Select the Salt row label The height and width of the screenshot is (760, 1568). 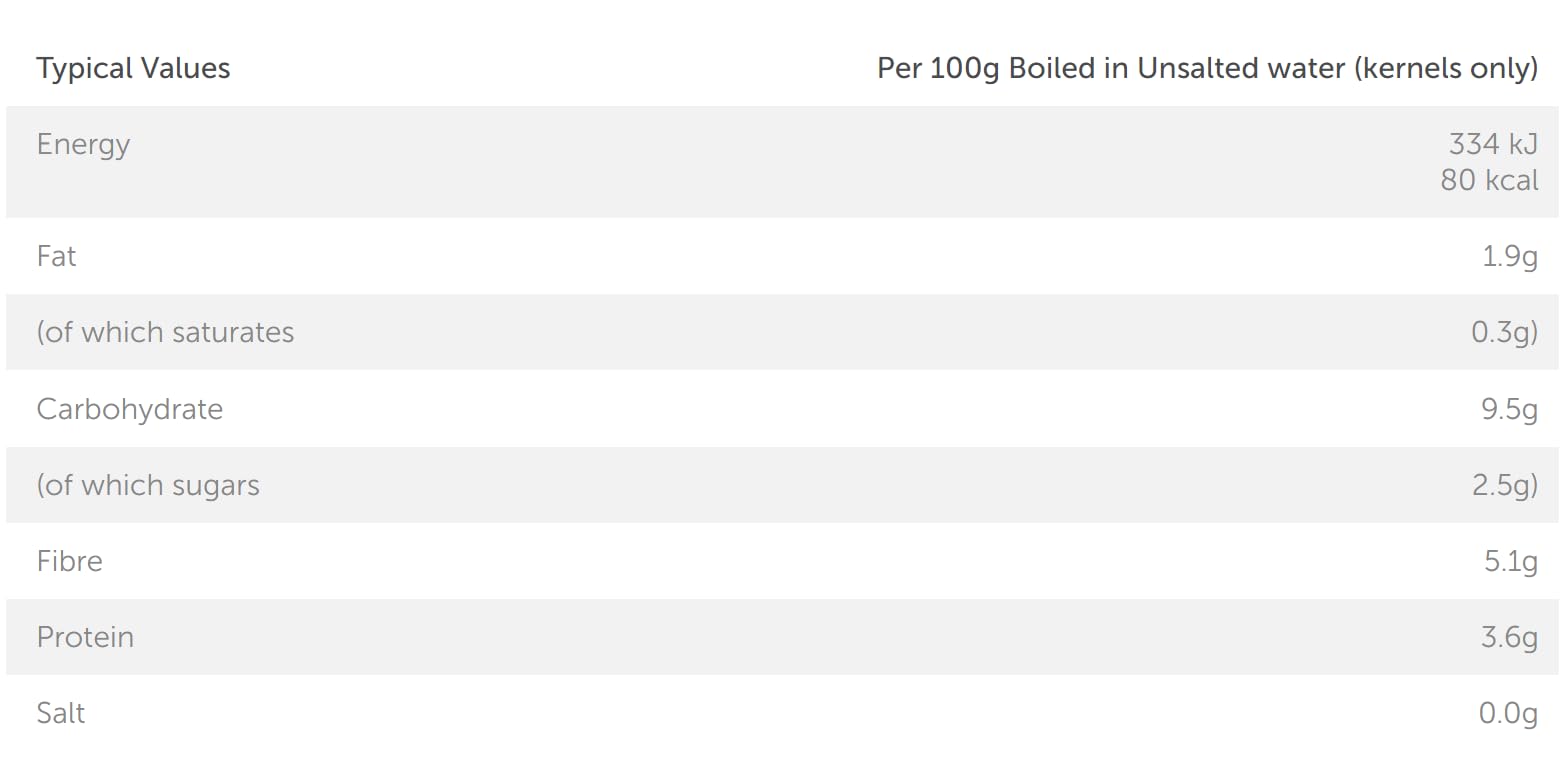coord(60,713)
